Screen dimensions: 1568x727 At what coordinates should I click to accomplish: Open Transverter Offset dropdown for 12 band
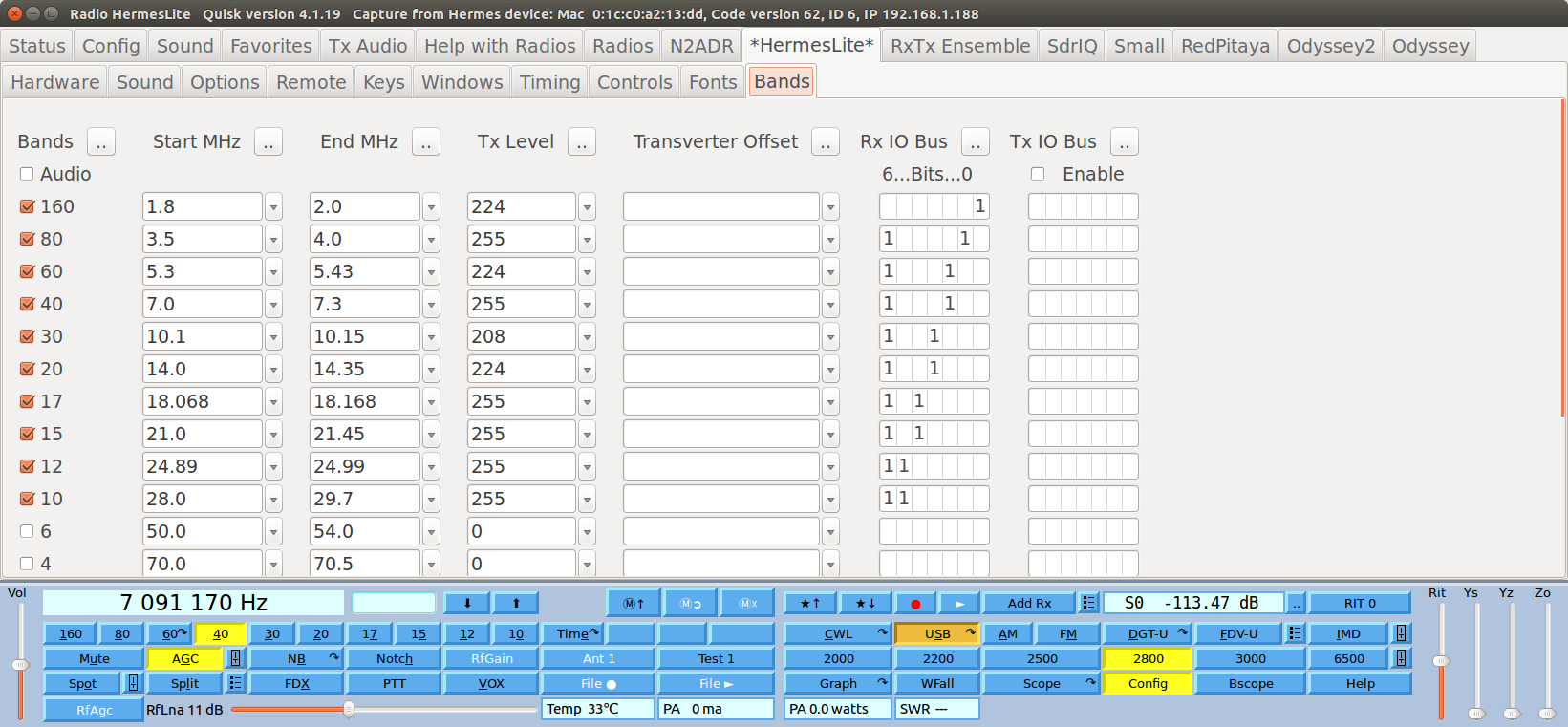tap(831, 466)
